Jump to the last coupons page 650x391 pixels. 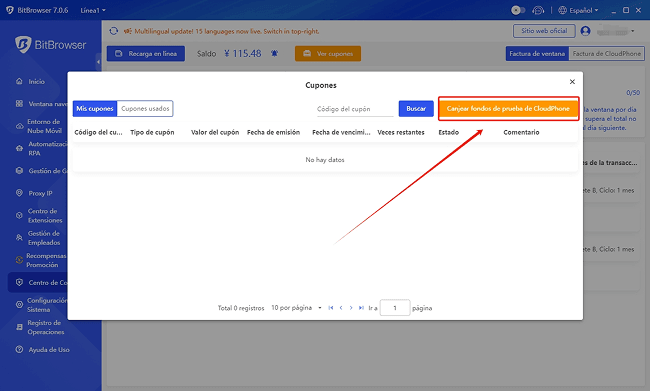[361, 308]
